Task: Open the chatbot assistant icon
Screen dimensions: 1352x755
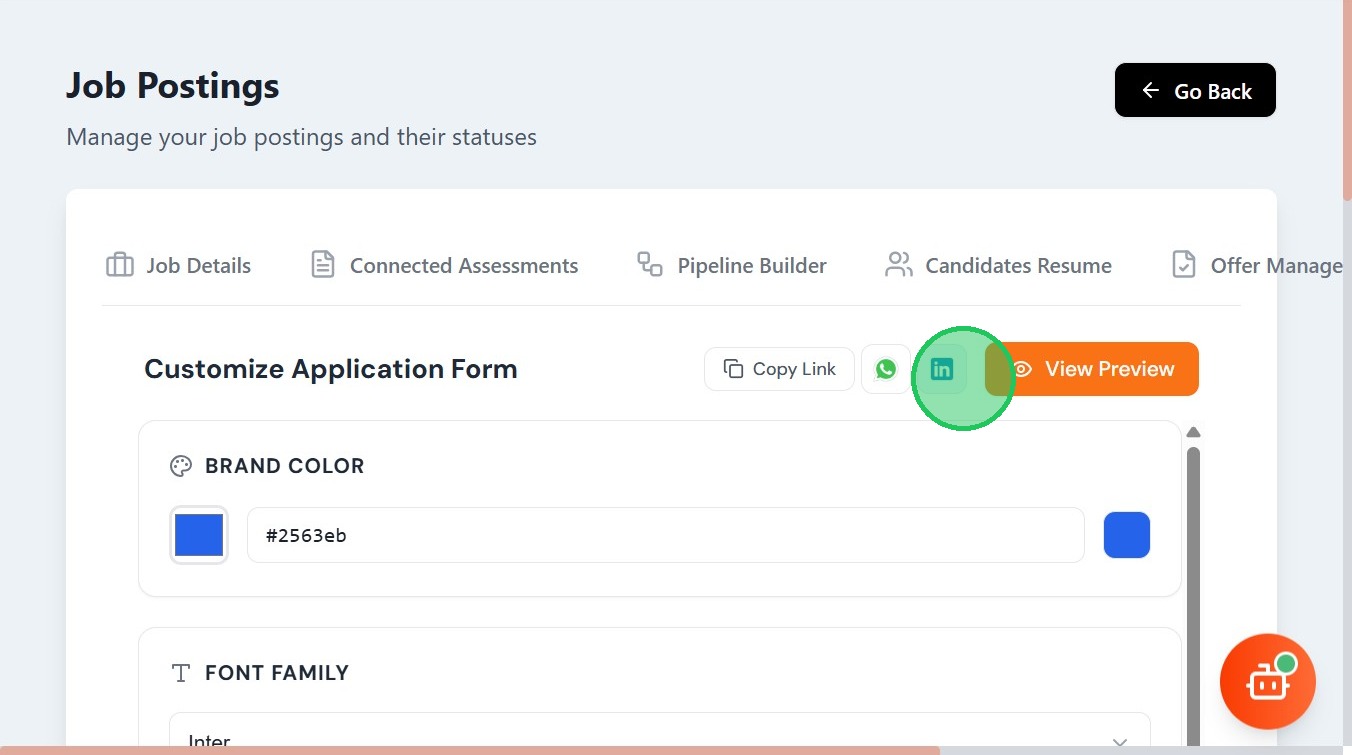Action: coord(1267,682)
